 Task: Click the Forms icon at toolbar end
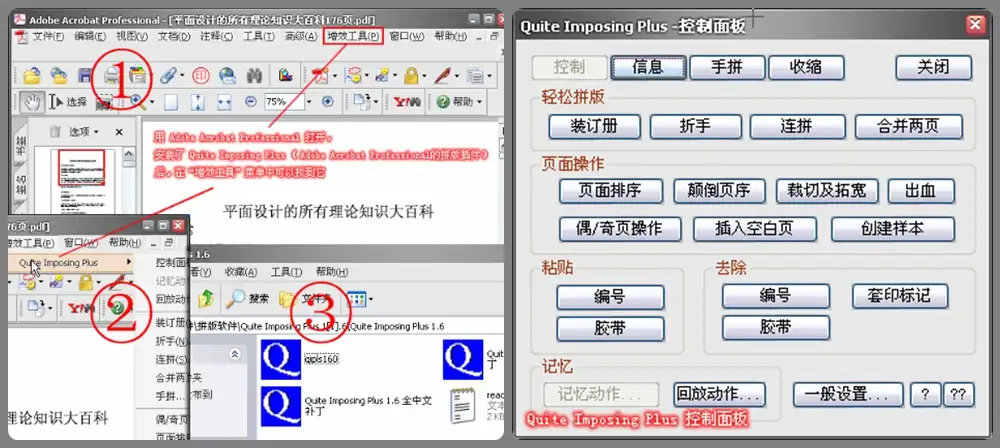pyautogui.click(x=475, y=76)
